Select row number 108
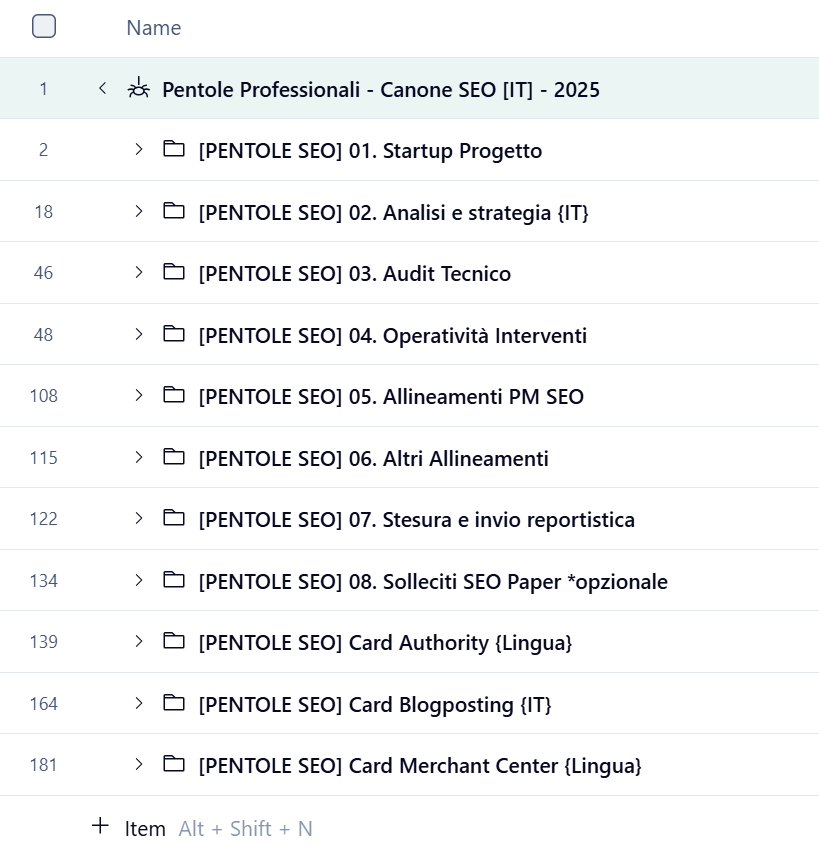The width and height of the screenshot is (819, 847). [43, 396]
